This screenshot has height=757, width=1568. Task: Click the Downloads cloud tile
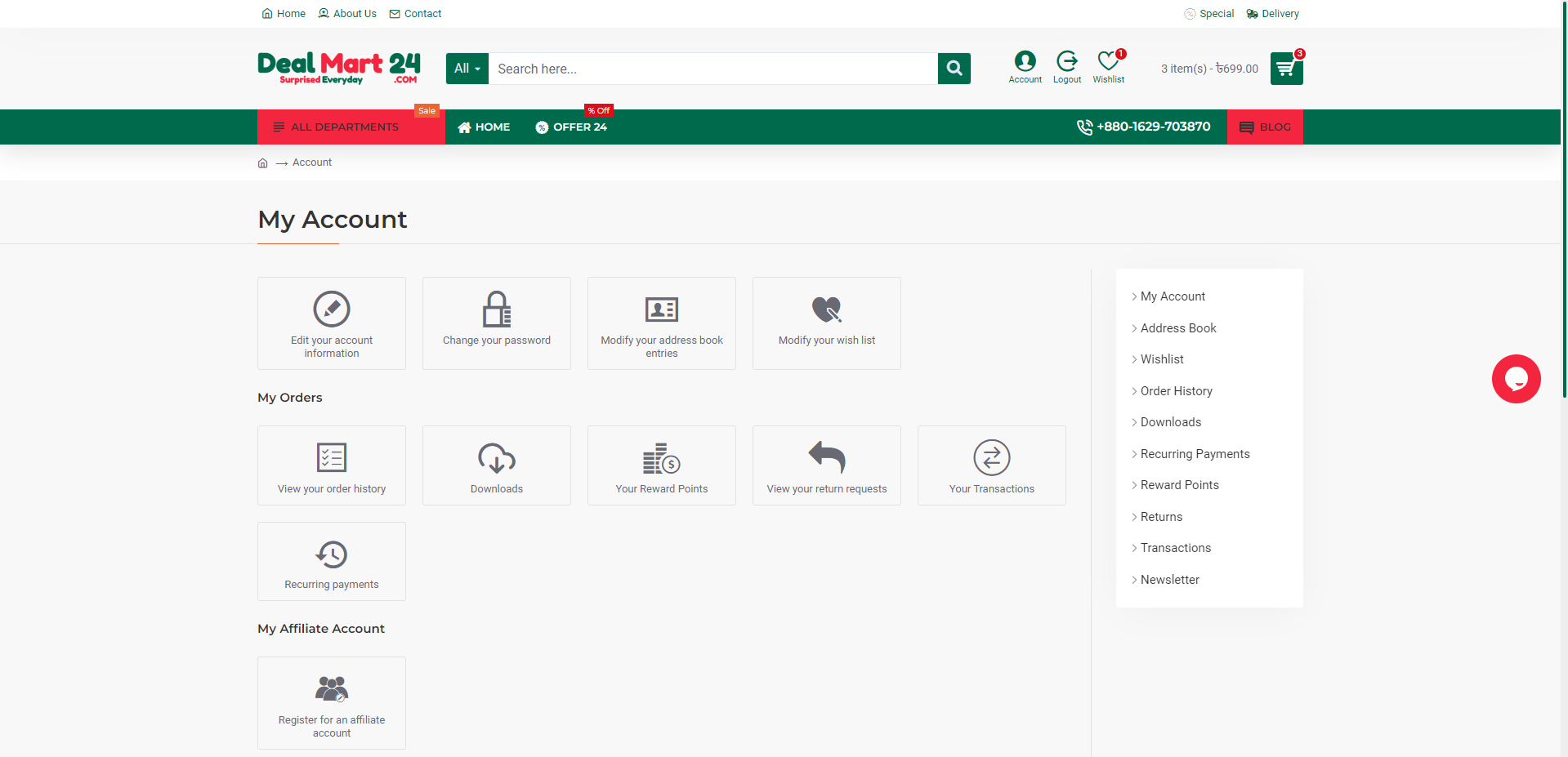point(497,465)
